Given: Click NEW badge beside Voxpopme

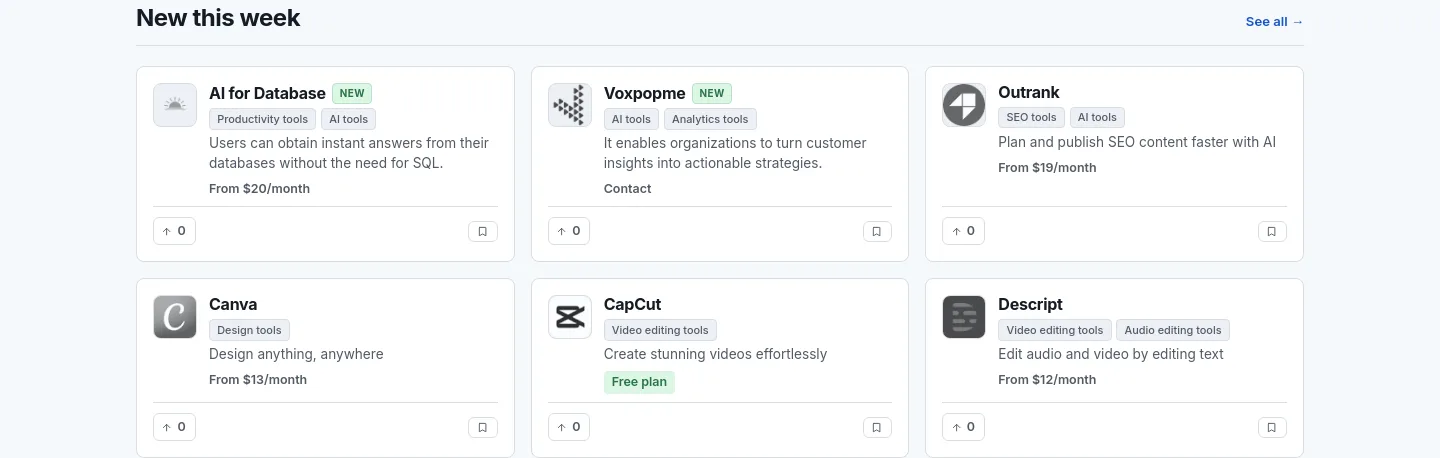Looking at the screenshot, I should coord(712,93).
